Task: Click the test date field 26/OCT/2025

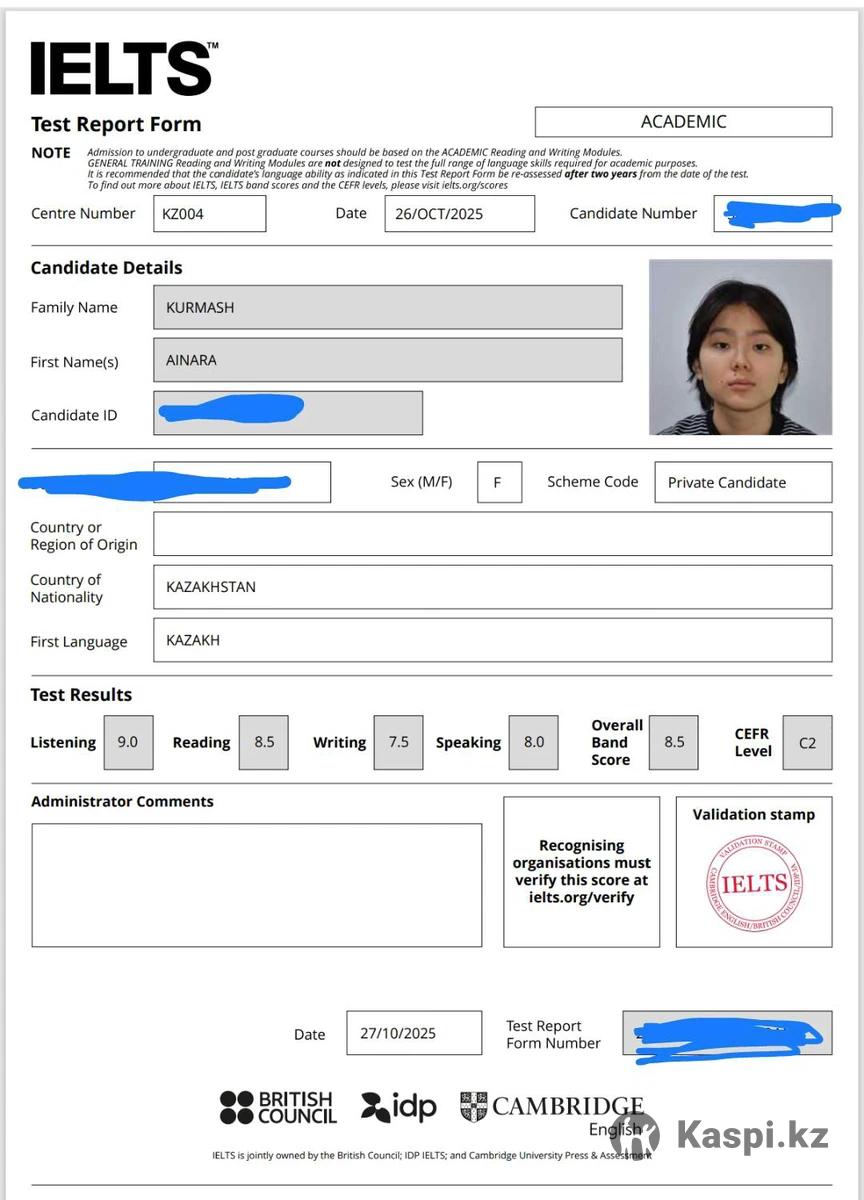Action: 459,214
